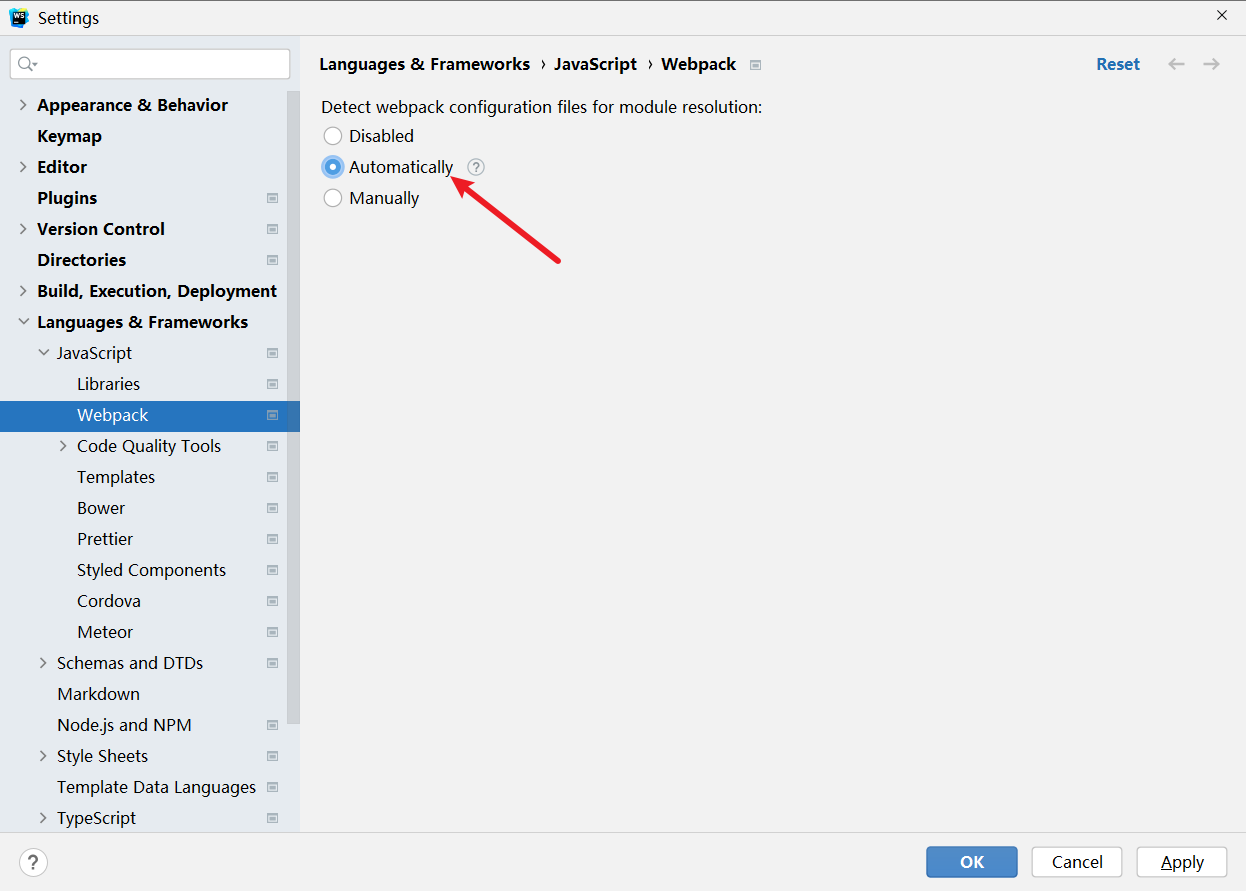Open the question mark help icon bottom-left
The width and height of the screenshot is (1246, 891).
tap(33, 862)
